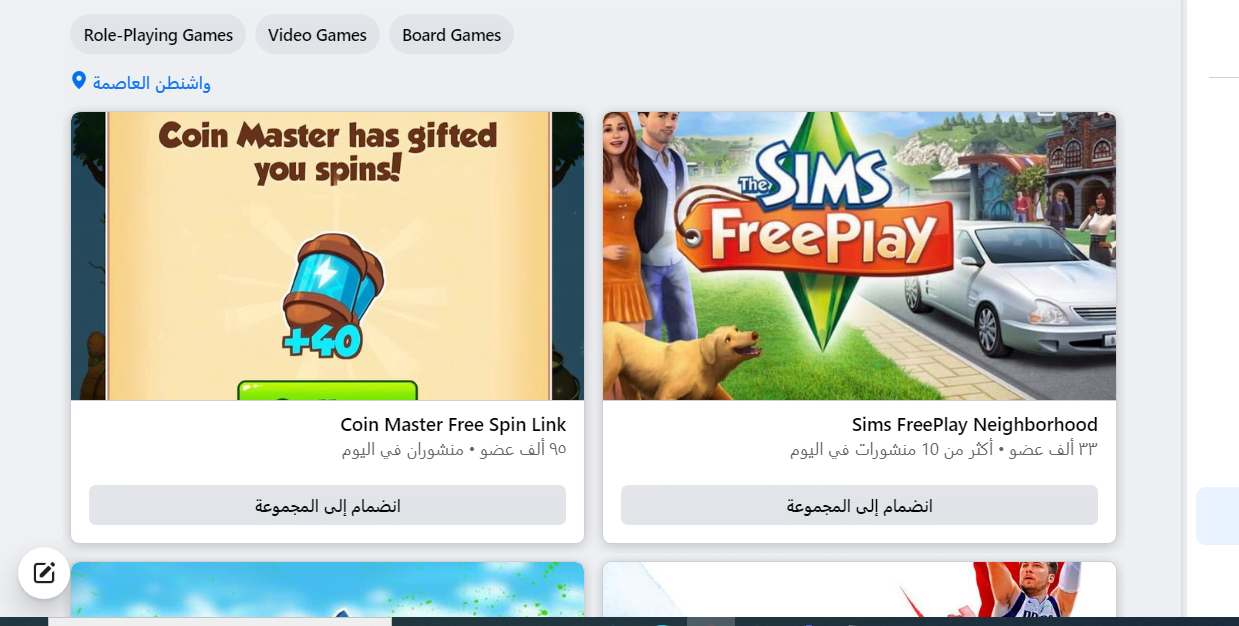The width and height of the screenshot is (1239, 626).
Task: Open the new message compose icon
Action: [44, 573]
